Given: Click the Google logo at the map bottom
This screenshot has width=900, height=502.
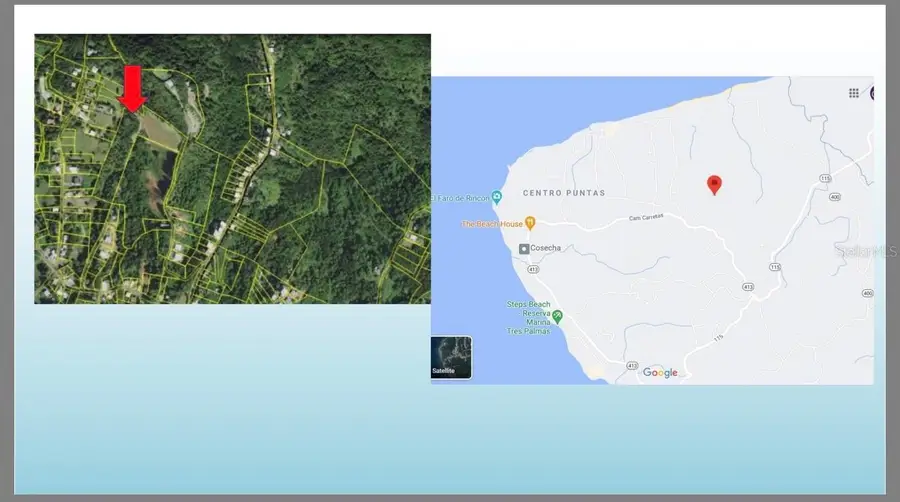Looking at the screenshot, I should coord(660,372).
